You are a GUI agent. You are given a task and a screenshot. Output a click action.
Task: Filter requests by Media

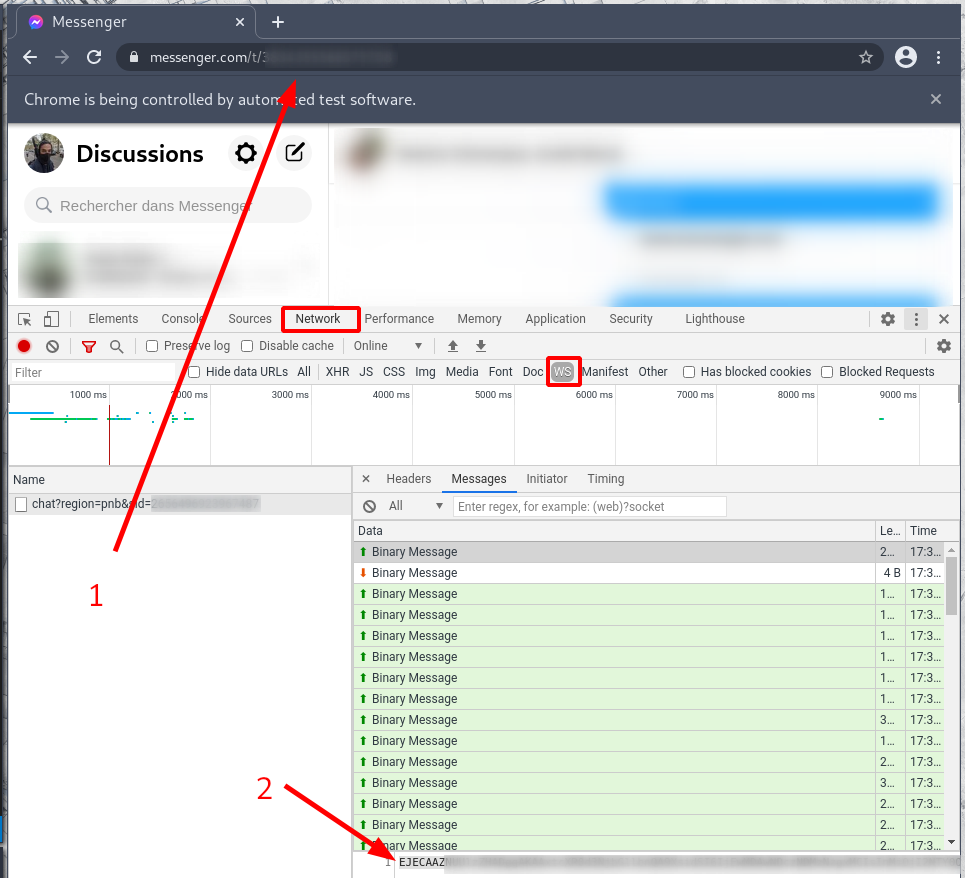pos(462,372)
